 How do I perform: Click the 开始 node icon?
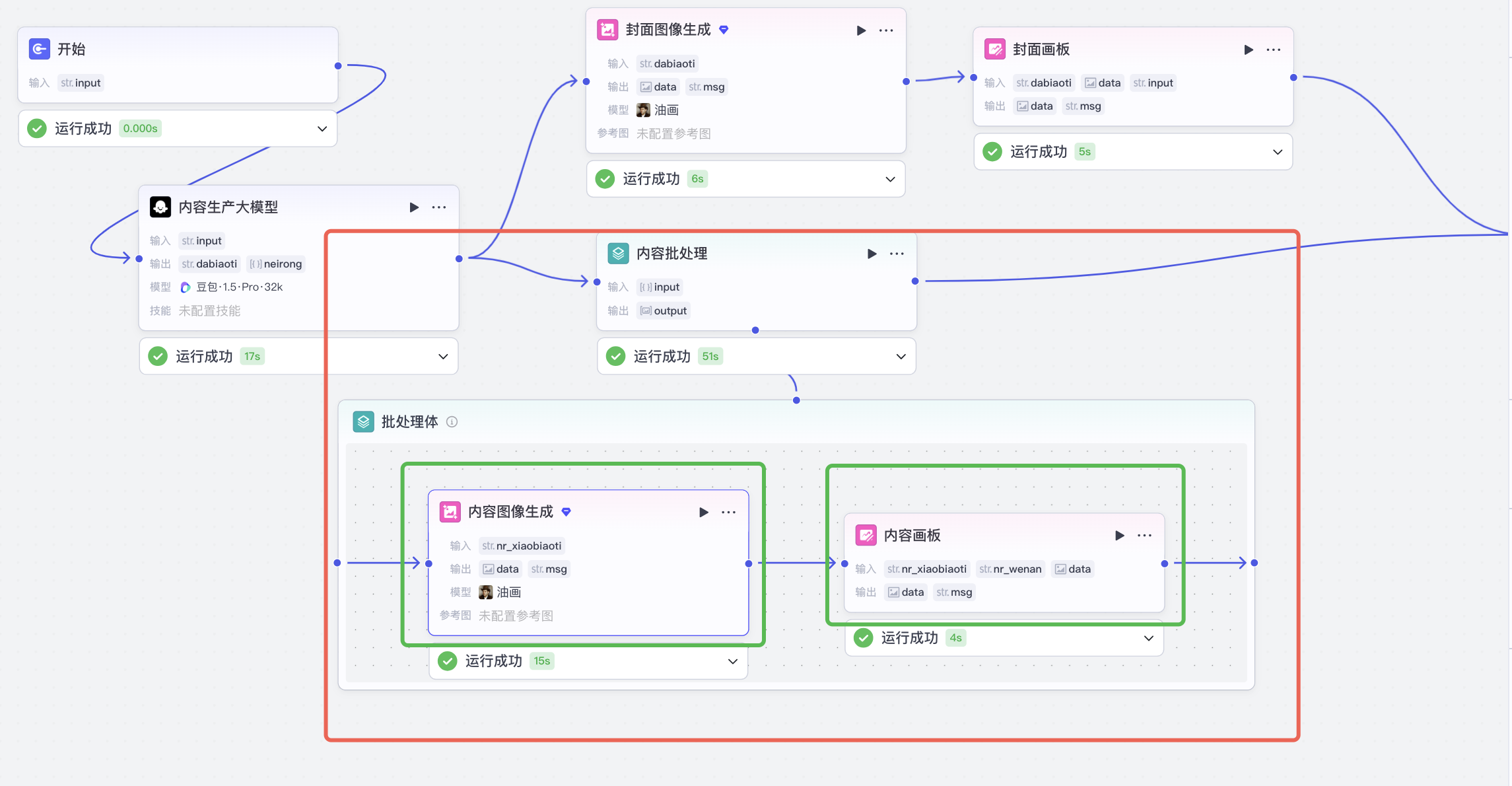click(x=40, y=49)
